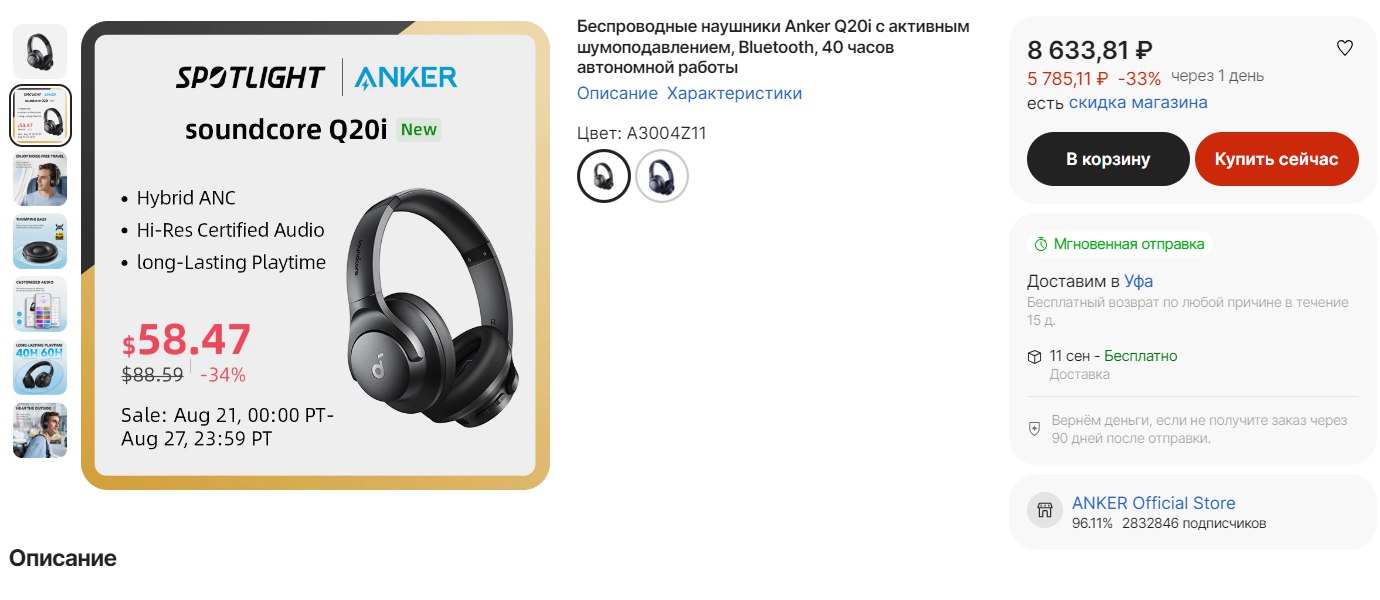The height and width of the screenshot is (600, 1380).
Task: Jump to Описание section link
Action: 617,93
